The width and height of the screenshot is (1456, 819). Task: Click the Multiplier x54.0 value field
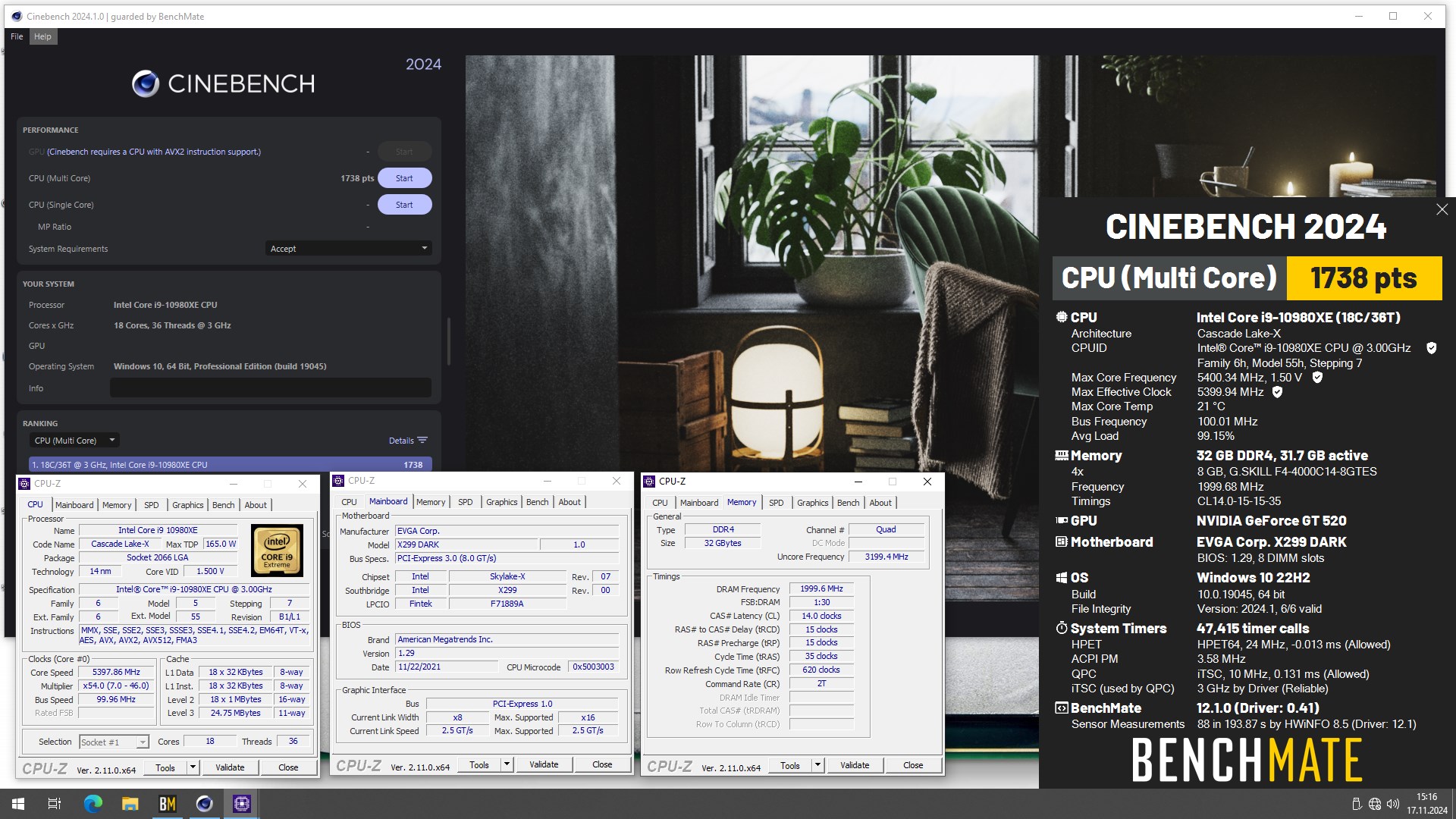pyautogui.click(x=116, y=686)
